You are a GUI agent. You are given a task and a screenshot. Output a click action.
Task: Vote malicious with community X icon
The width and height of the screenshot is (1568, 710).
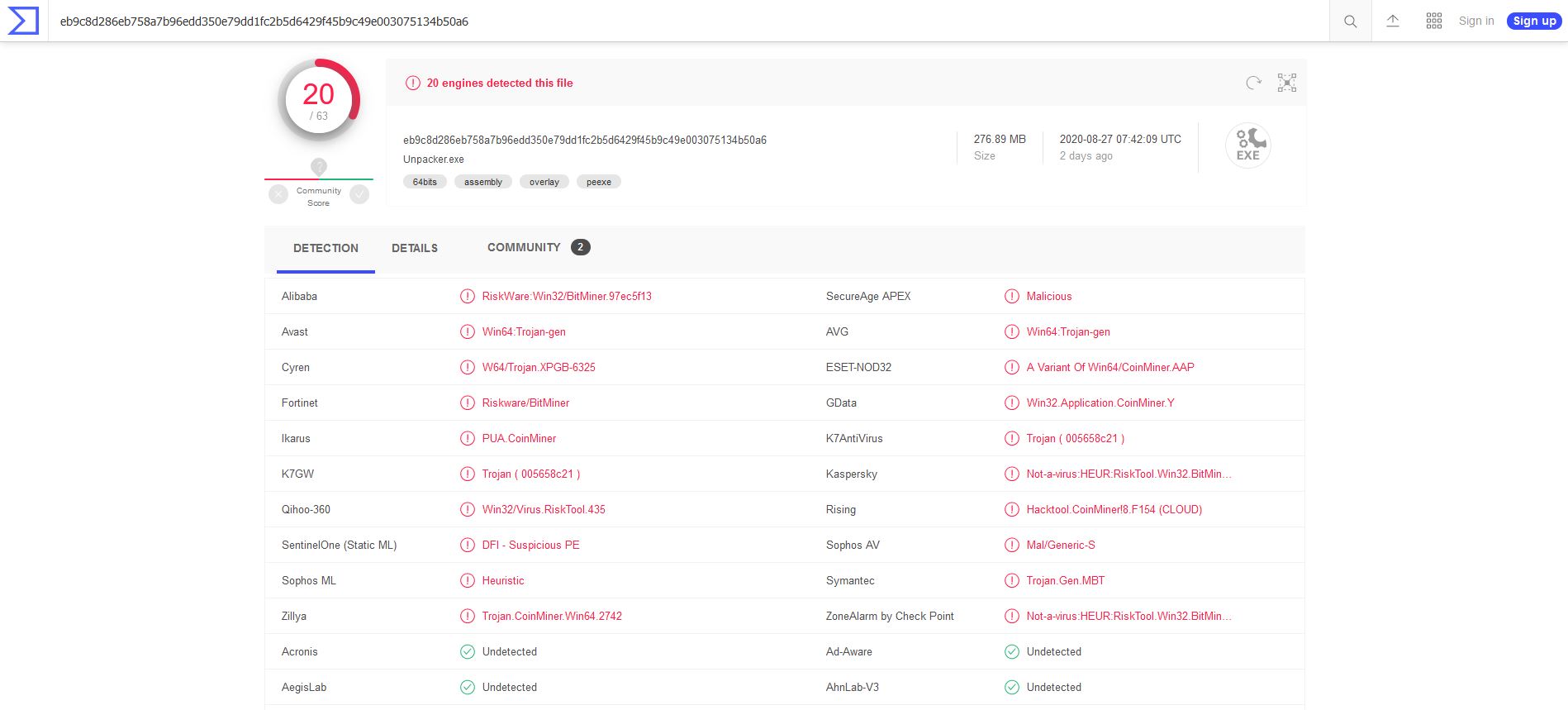[x=278, y=194]
